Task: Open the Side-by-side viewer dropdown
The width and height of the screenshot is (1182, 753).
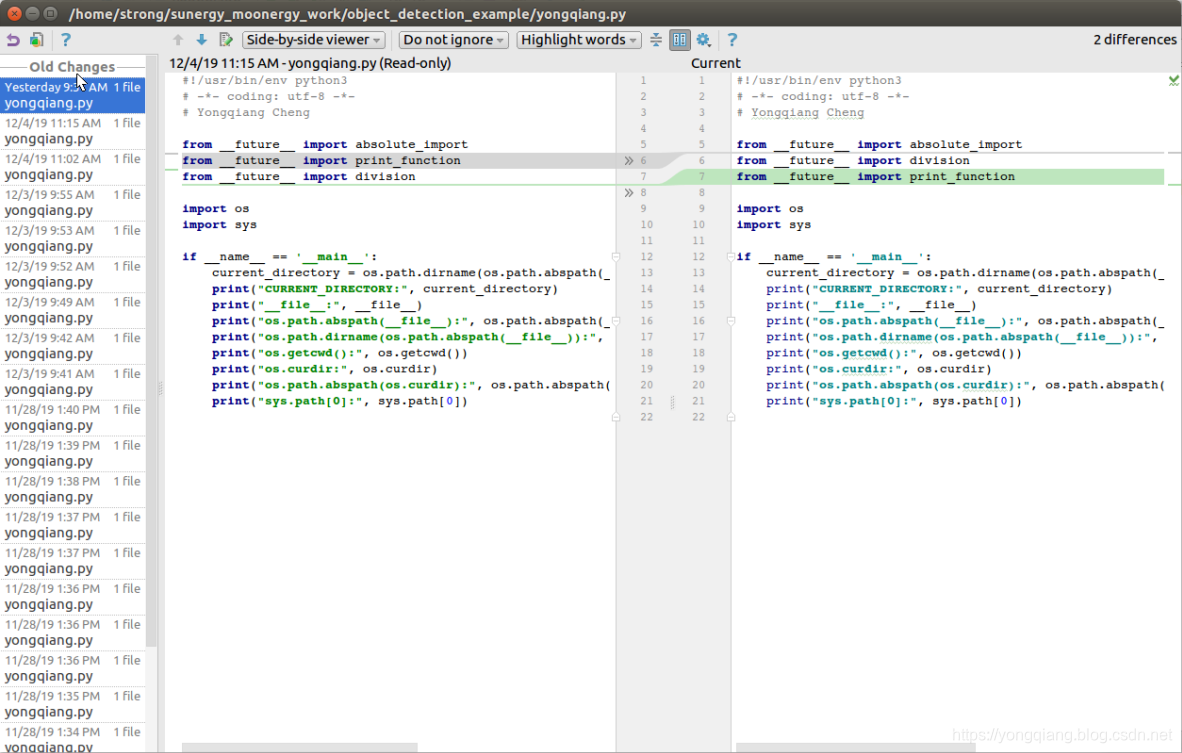Action: 313,39
